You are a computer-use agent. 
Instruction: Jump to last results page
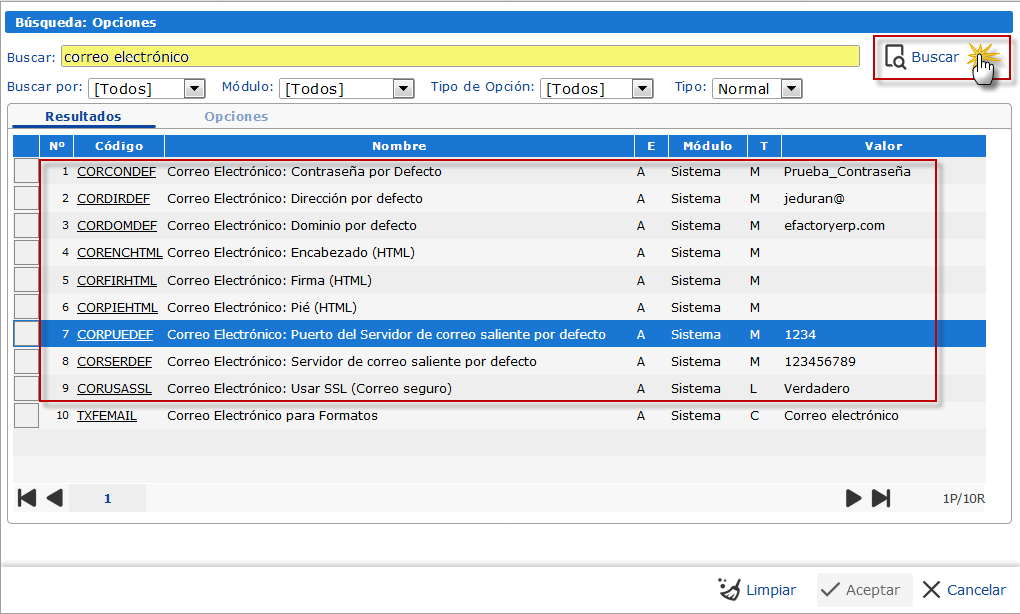(x=881, y=498)
